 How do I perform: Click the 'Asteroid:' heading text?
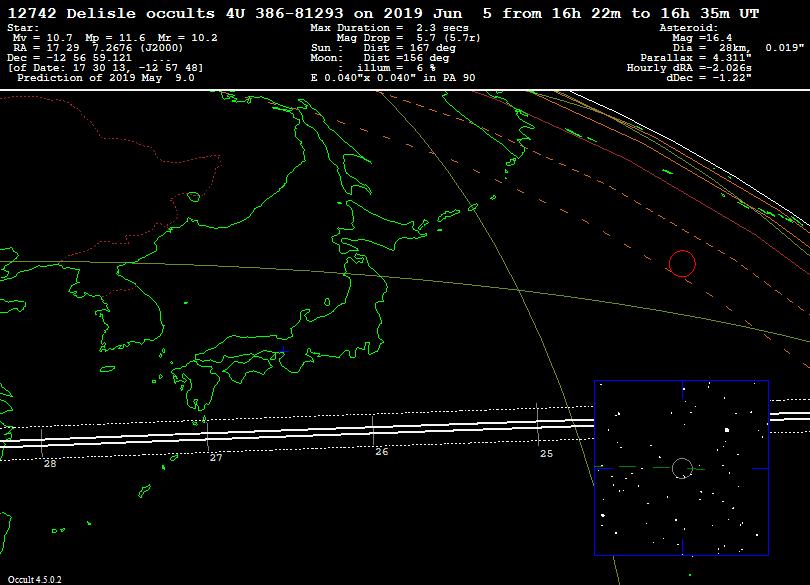(x=689, y=28)
